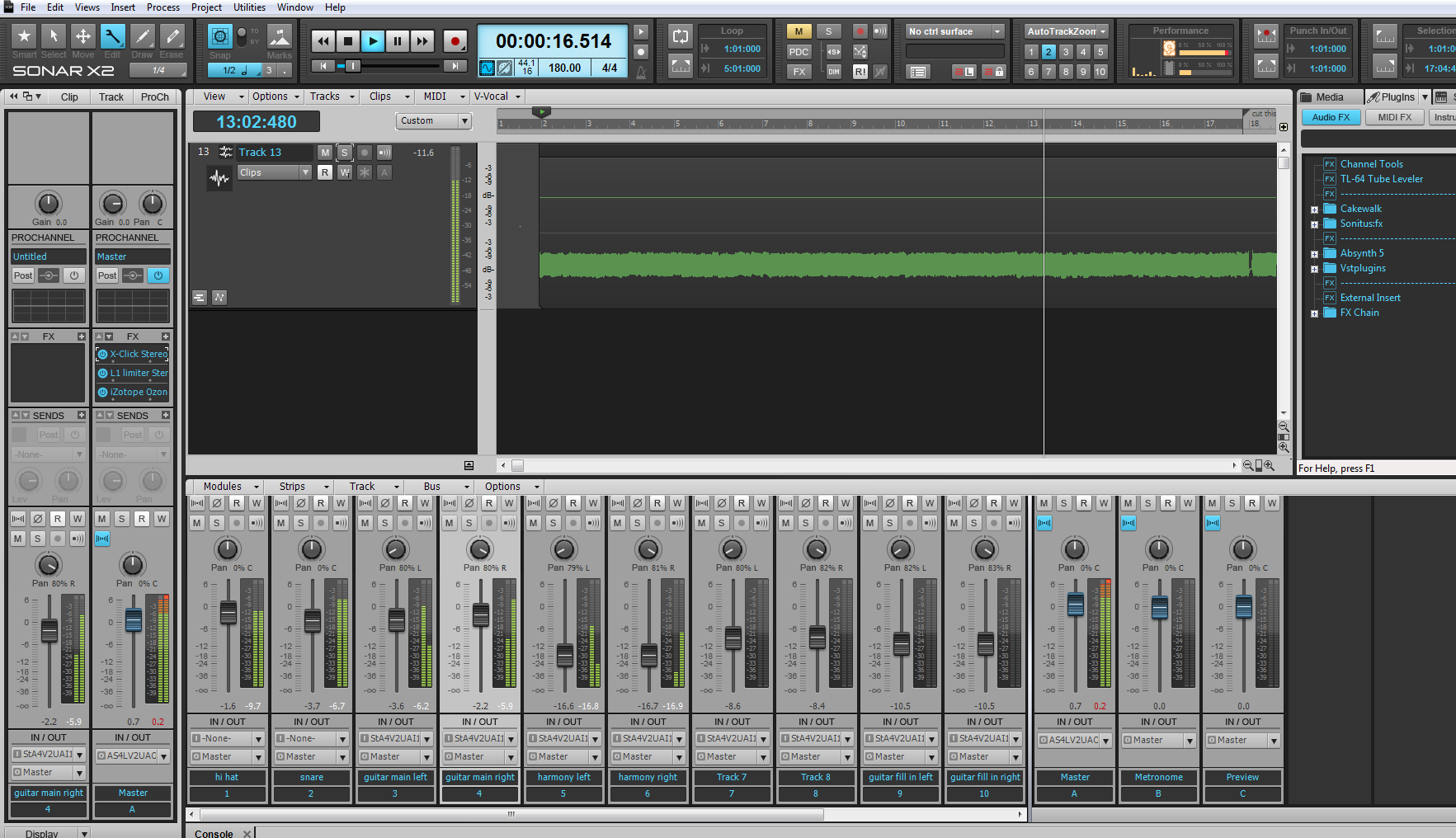
Task: Click the Stop transport button
Action: tap(348, 41)
